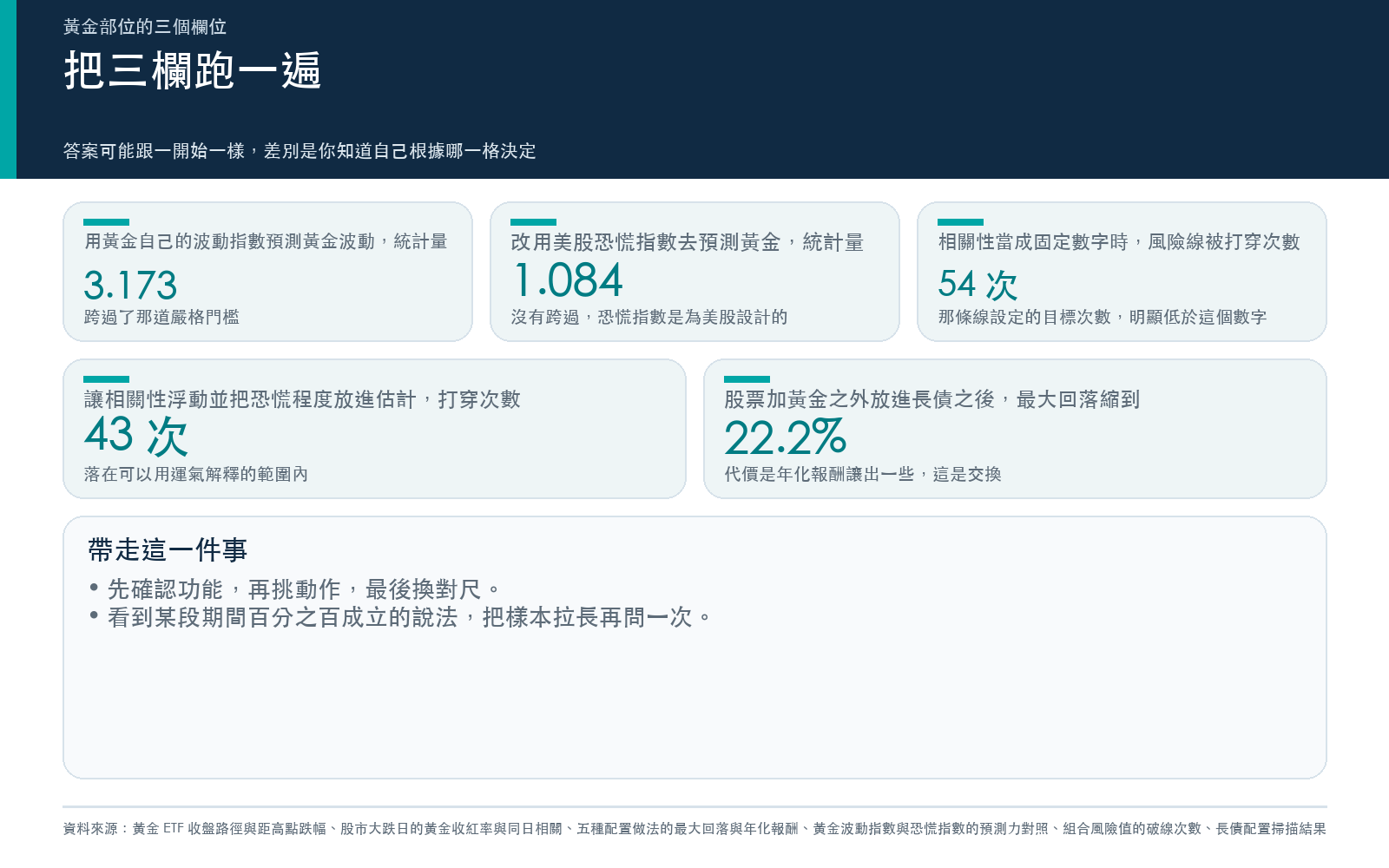Select the card label 用黃金自己的波動指數預測黃金波動，統計量

266,241
